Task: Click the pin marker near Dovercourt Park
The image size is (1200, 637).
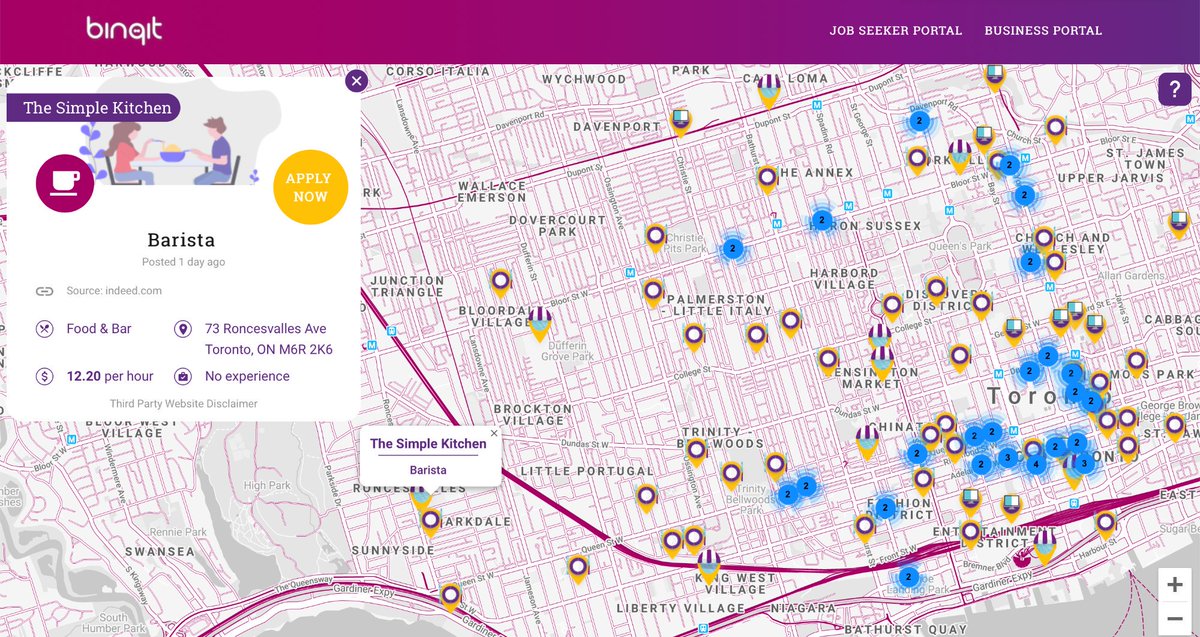Action: point(656,238)
